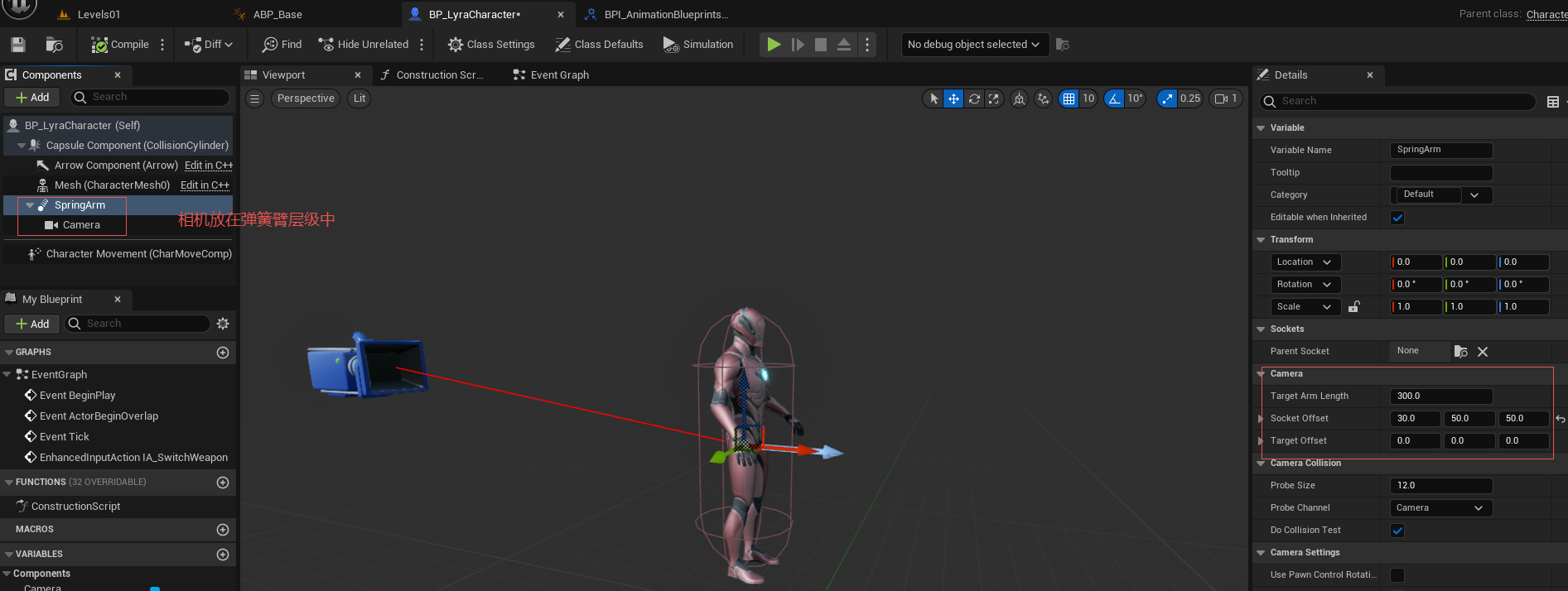Open Details view options grid icon
The width and height of the screenshot is (1568, 591).
pyautogui.click(x=1553, y=102)
